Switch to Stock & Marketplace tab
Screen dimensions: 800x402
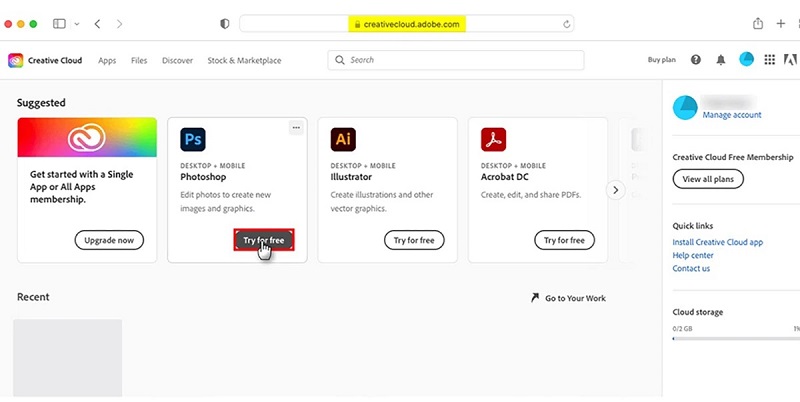(244, 60)
